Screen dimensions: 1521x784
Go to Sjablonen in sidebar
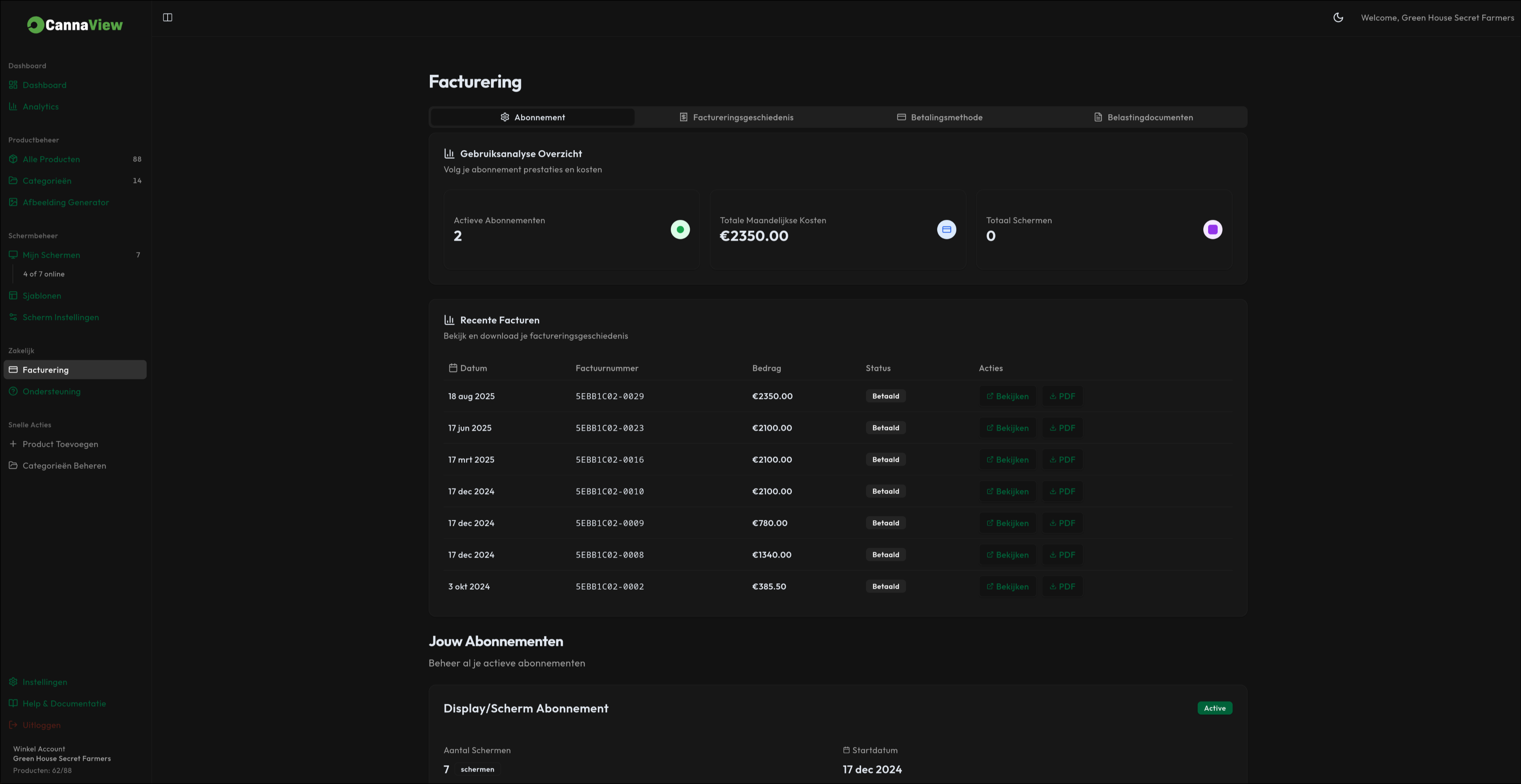click(42, 296)
